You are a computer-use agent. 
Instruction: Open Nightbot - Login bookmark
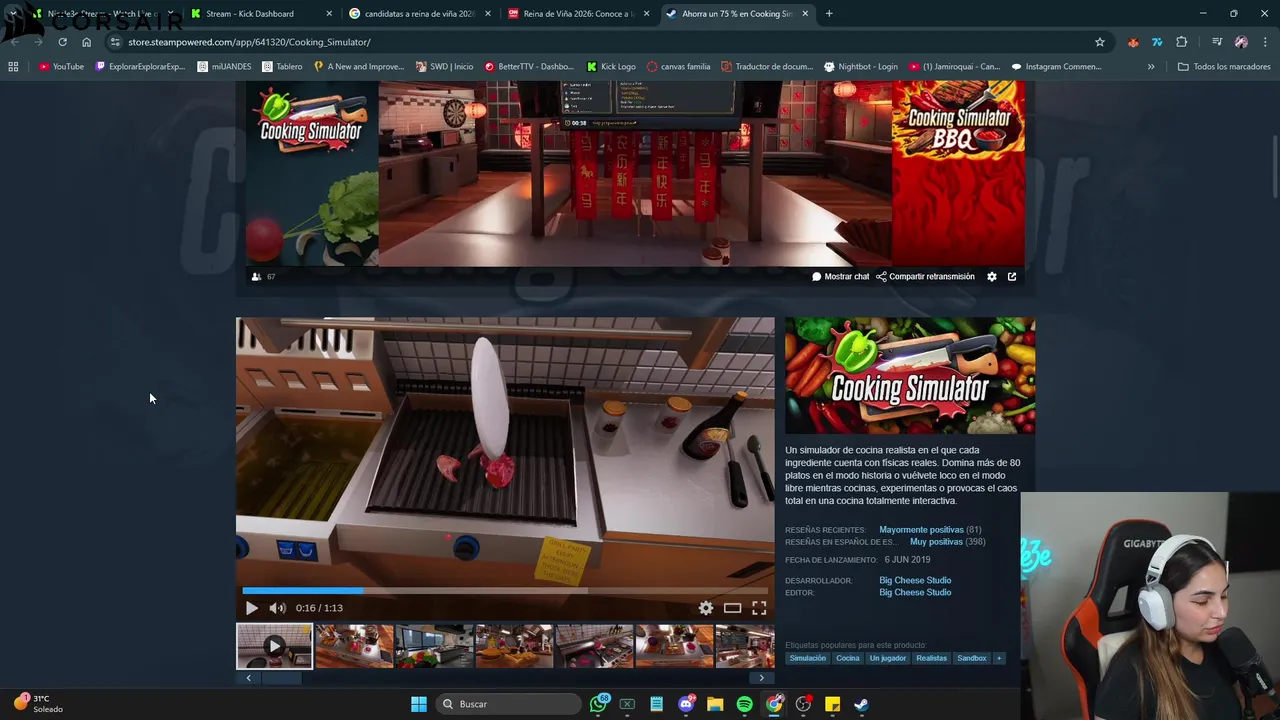pyautogui.click(x=860, y=67)
